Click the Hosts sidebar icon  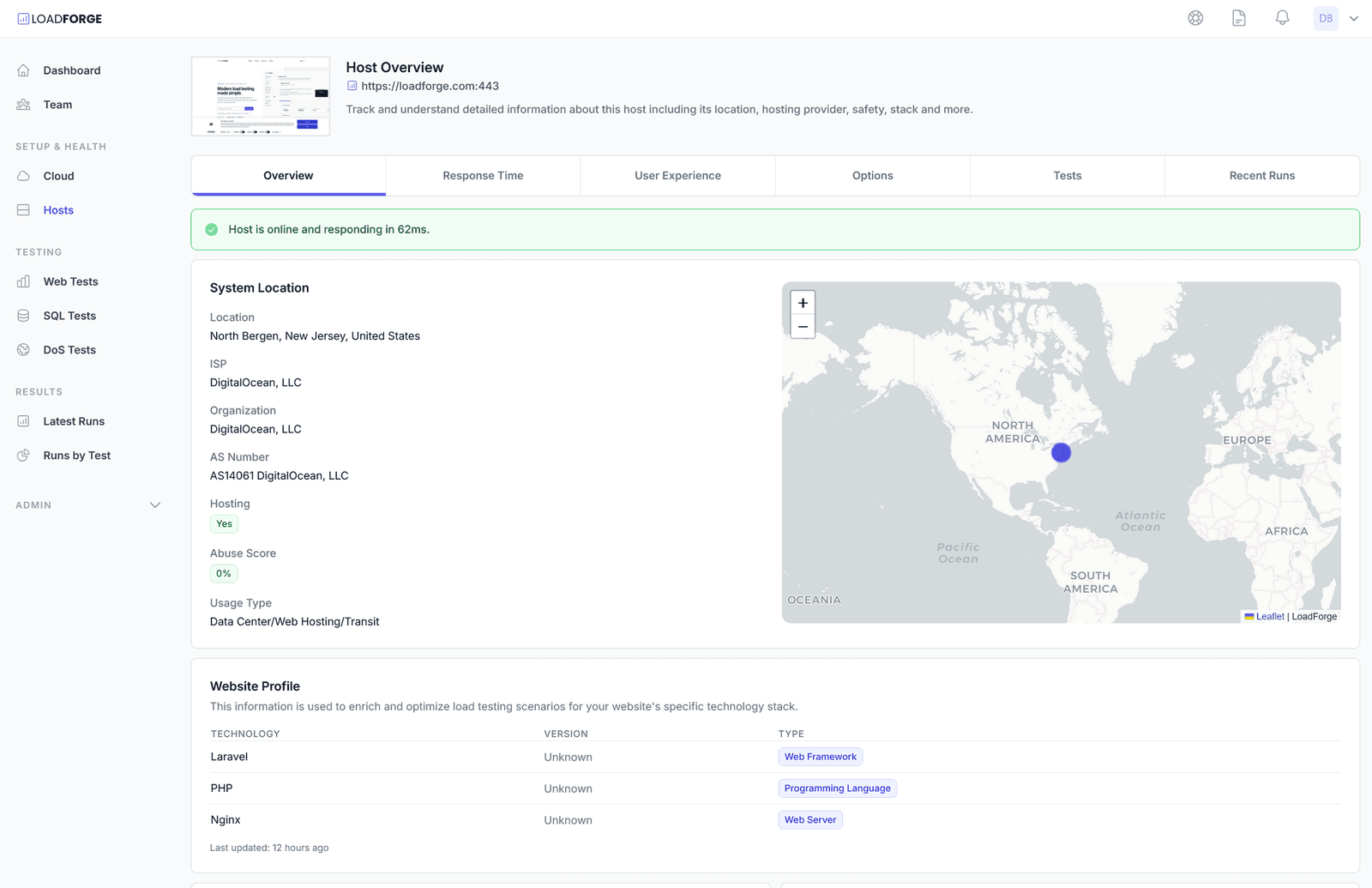point(23,209)
